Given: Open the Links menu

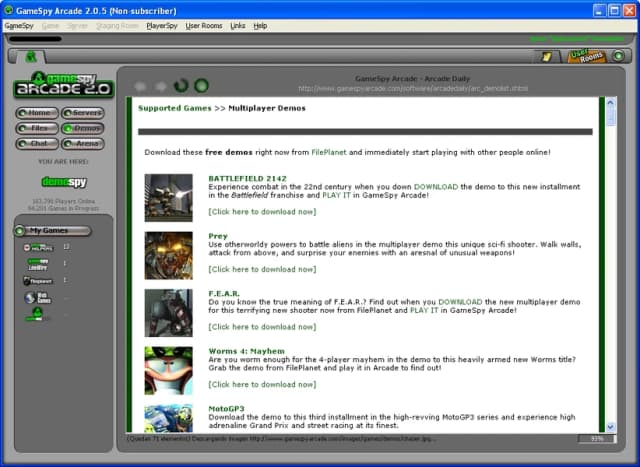Looking at the screenshot, I should (238, 26).
